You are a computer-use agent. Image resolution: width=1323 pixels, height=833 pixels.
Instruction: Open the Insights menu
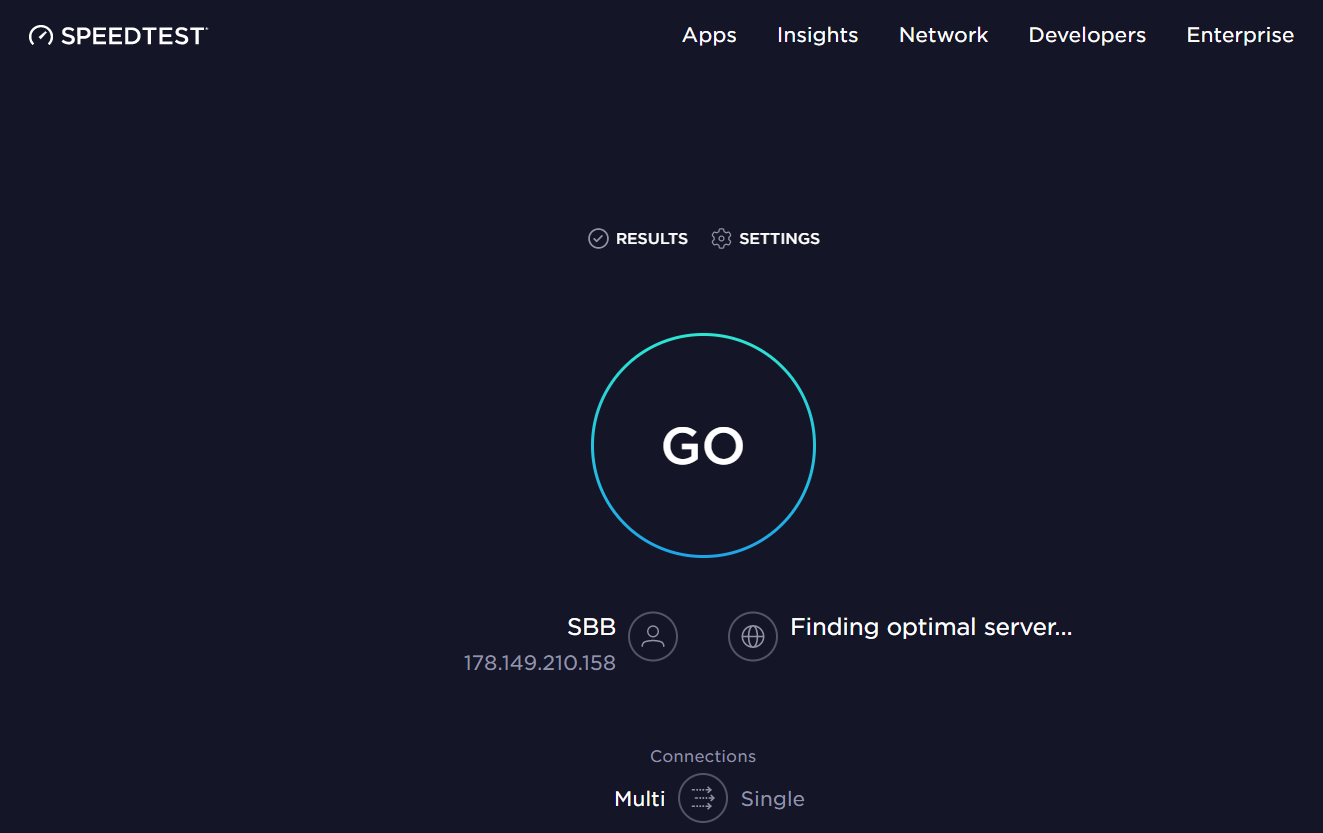pos(817,35)
